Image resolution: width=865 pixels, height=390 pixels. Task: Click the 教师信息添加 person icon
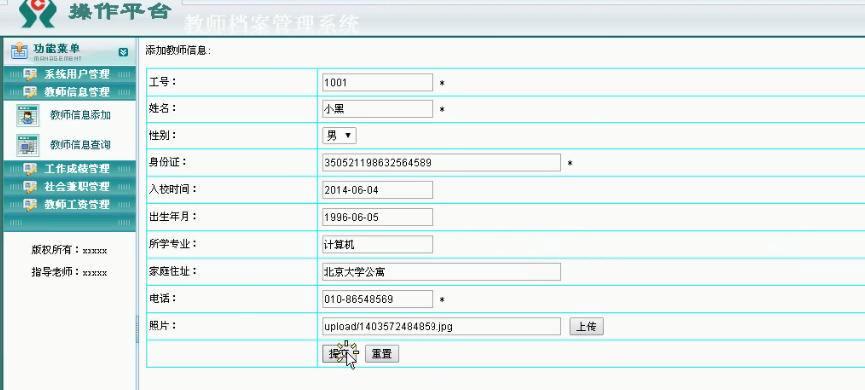(x=27, y=115)
